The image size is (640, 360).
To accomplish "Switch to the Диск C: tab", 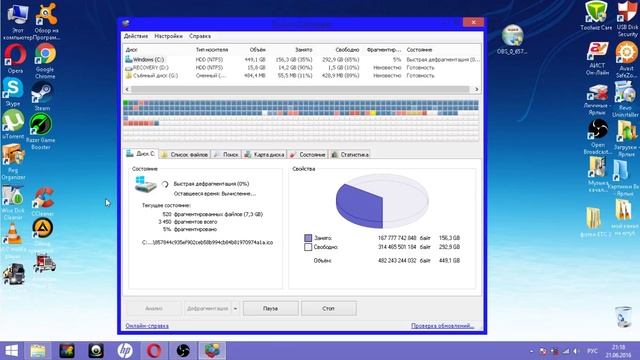I will [141, 154].
